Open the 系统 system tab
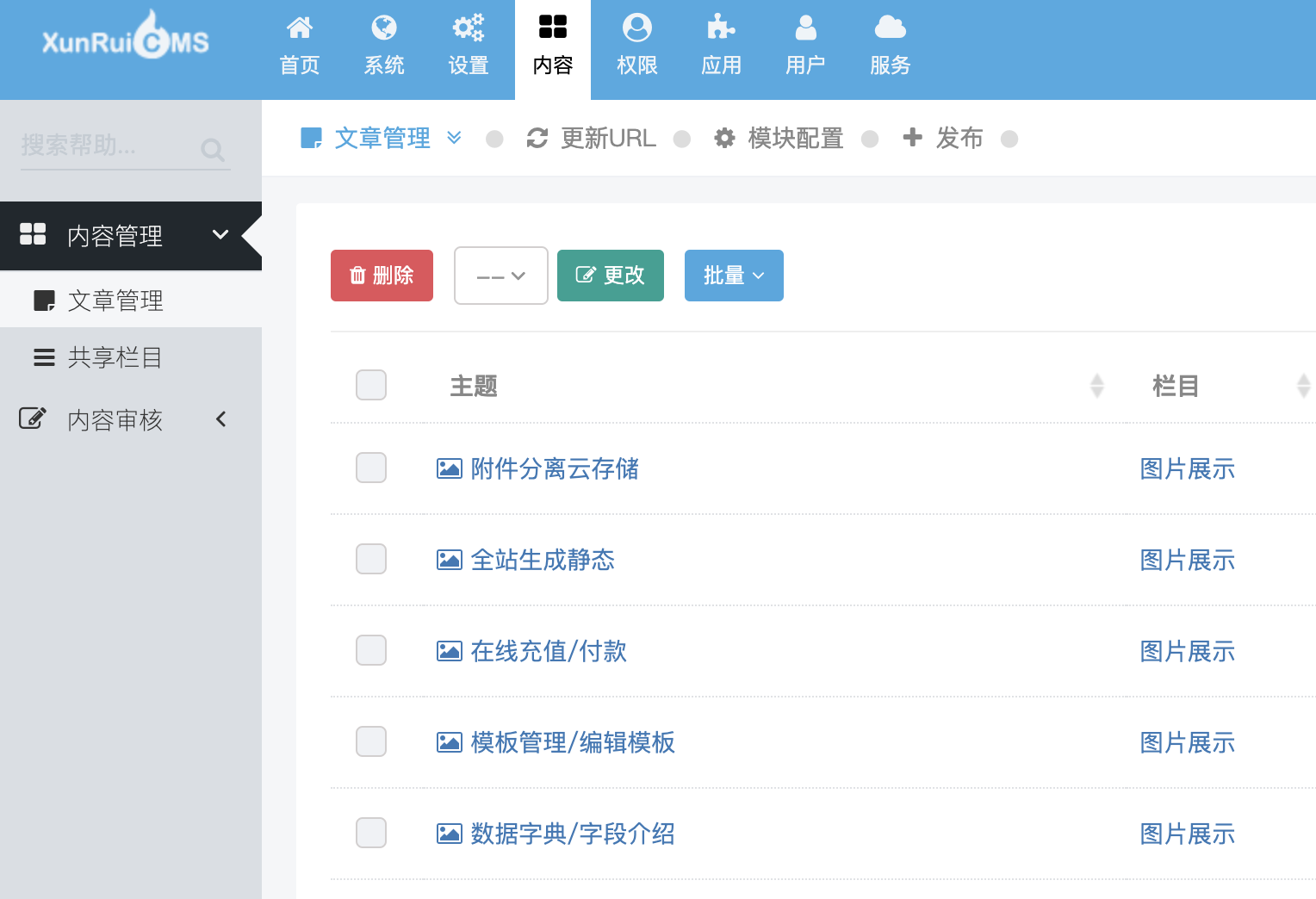Screen dimensions: 1316x899 pyautogui.click(x=384, y=48)
